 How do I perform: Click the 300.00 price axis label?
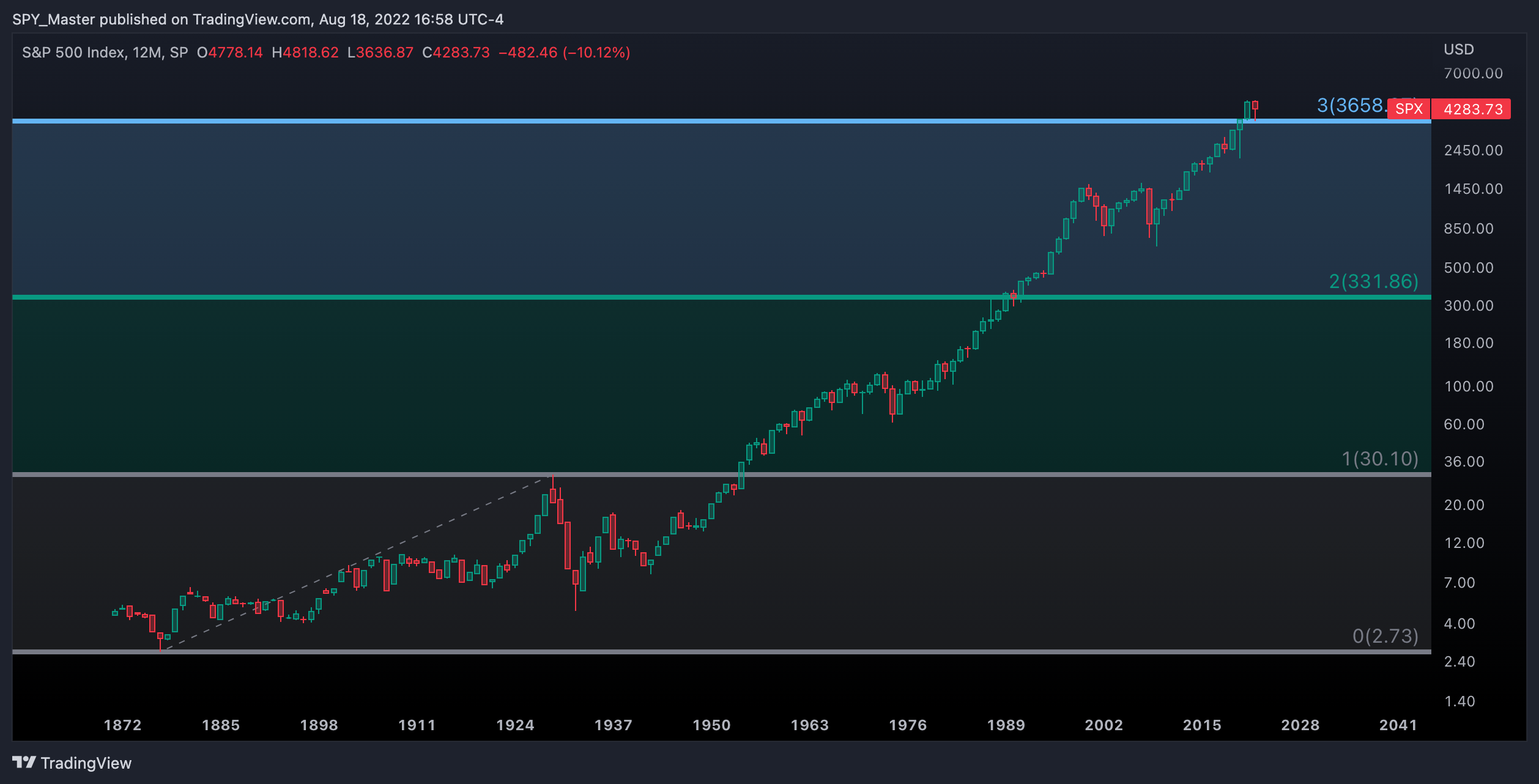tap(1469, 306)
